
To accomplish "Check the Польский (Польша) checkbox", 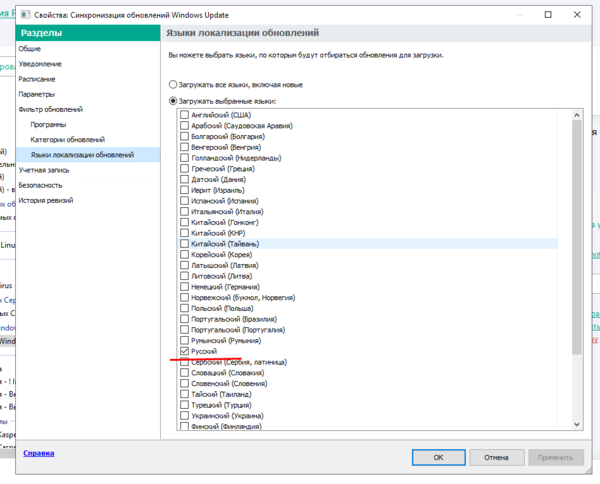I will 184,308.
